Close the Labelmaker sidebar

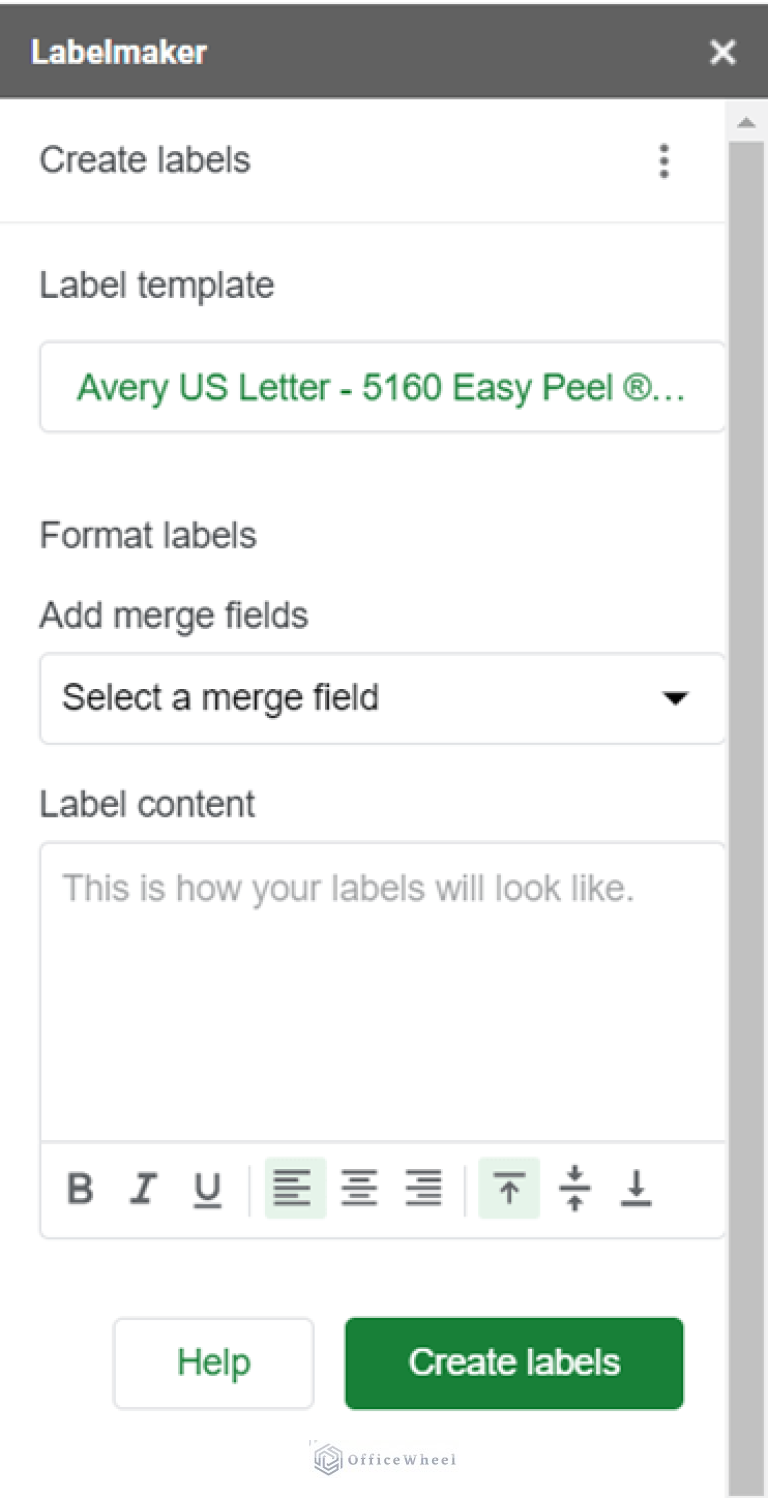tap(723, 52)
